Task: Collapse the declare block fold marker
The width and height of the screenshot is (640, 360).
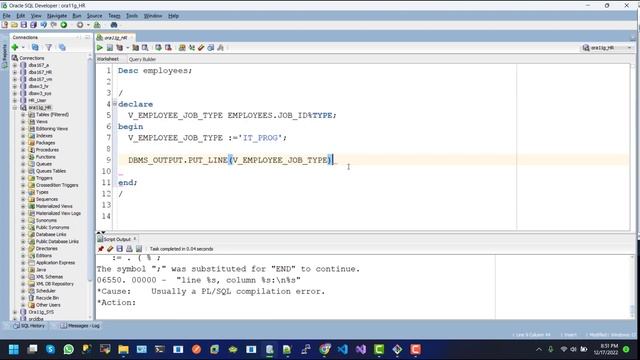Action: (x=115, y=104)
